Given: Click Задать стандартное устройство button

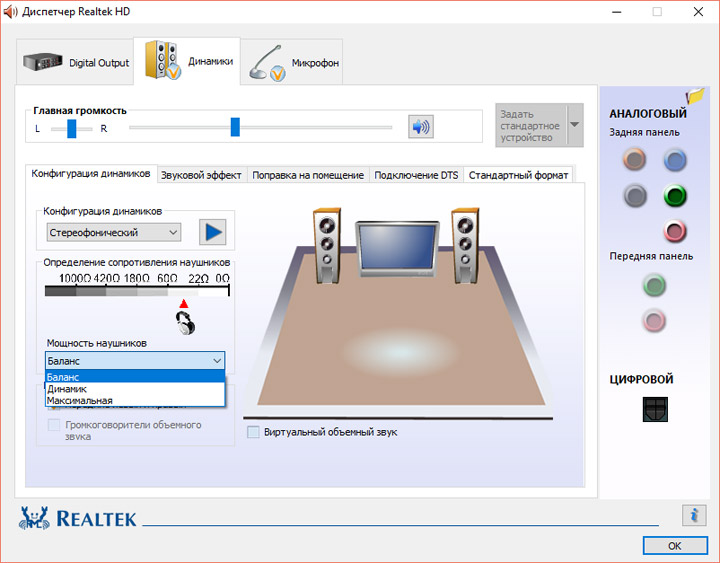Looking at the screenshot, I should point(531,125).
